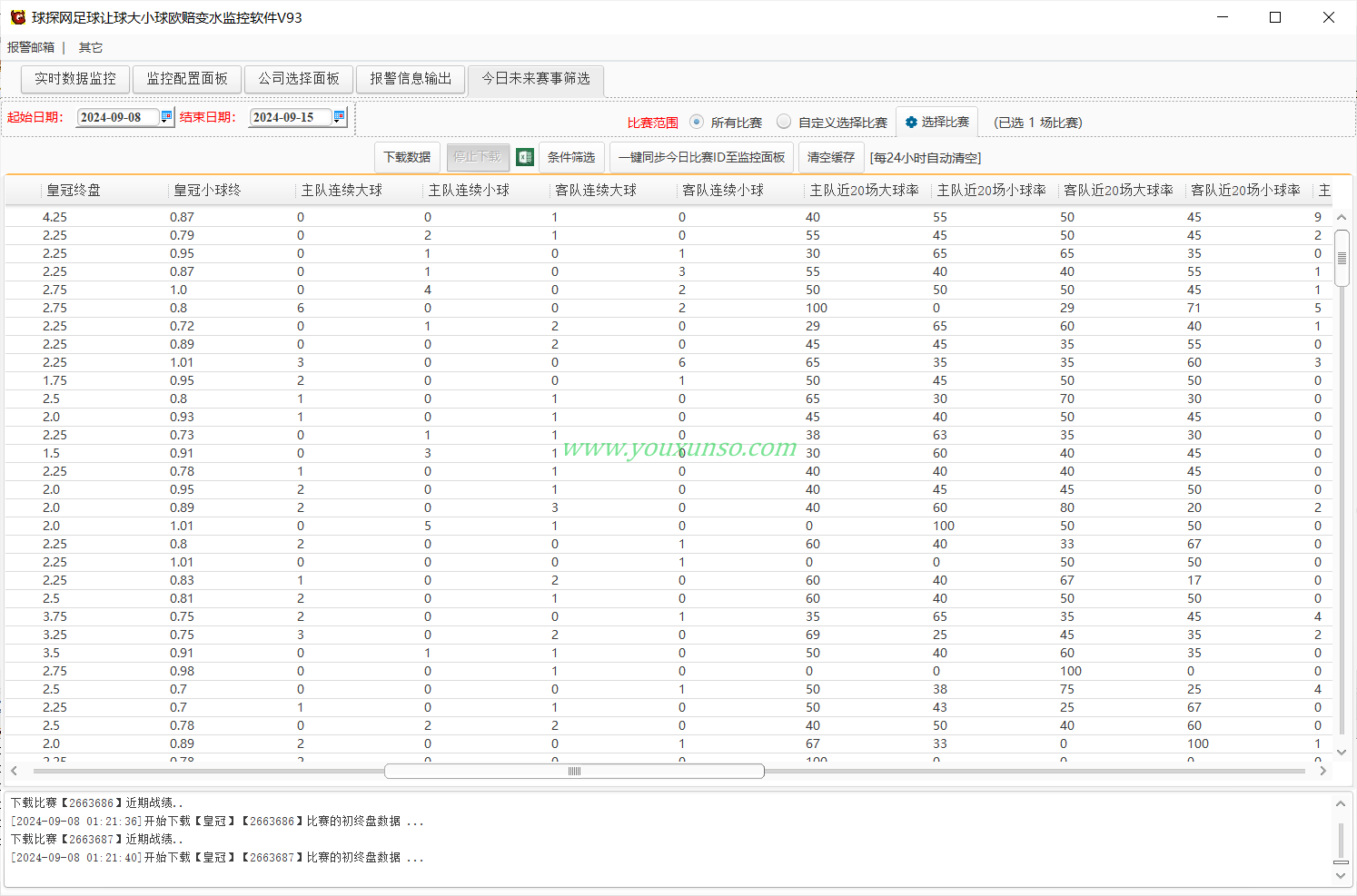The image size is (1357, 896).
Task: Click the table scroll left arrow
Action: 15,771
